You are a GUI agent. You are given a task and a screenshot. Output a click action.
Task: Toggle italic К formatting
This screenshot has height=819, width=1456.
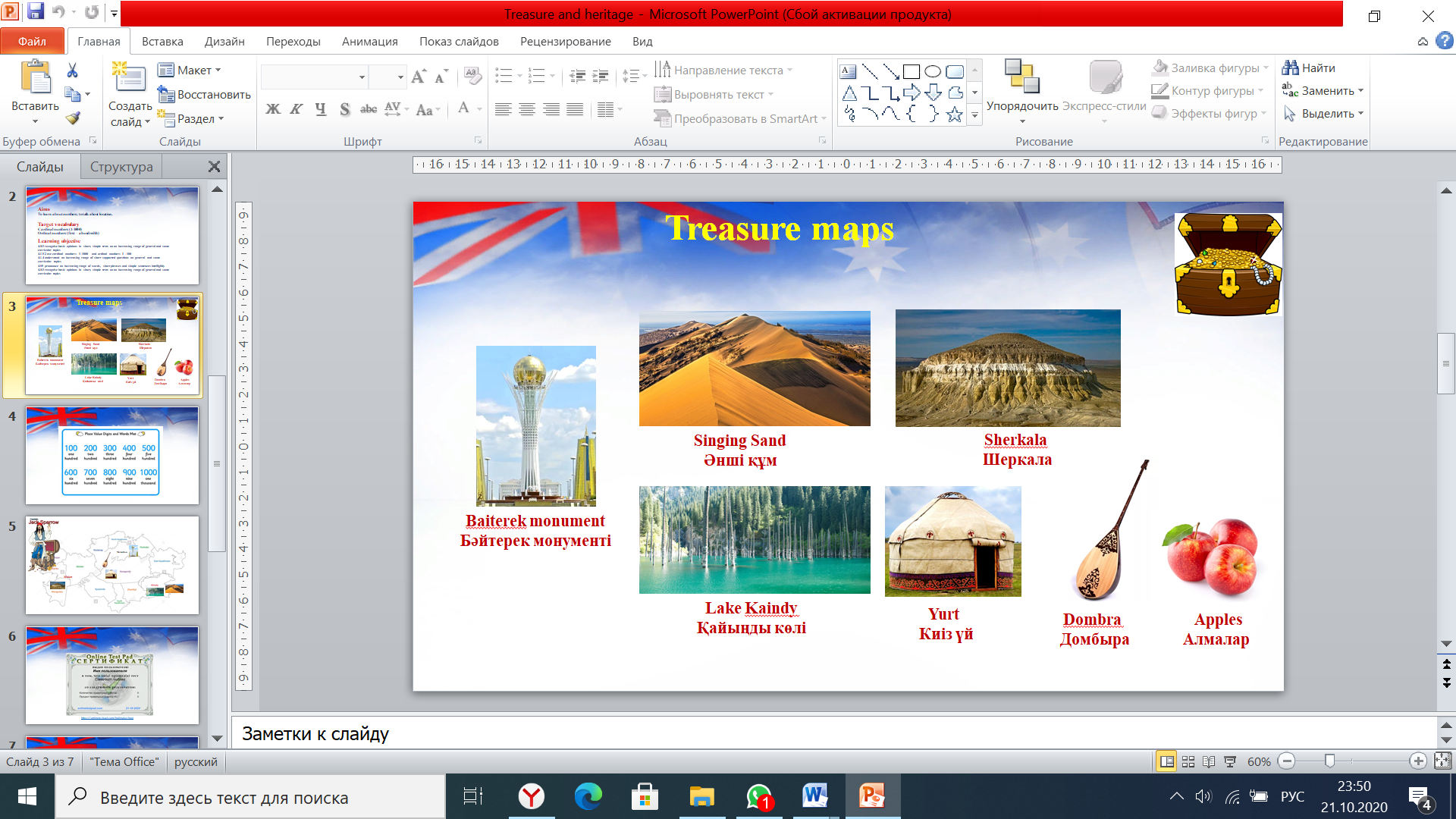point(297,110)
